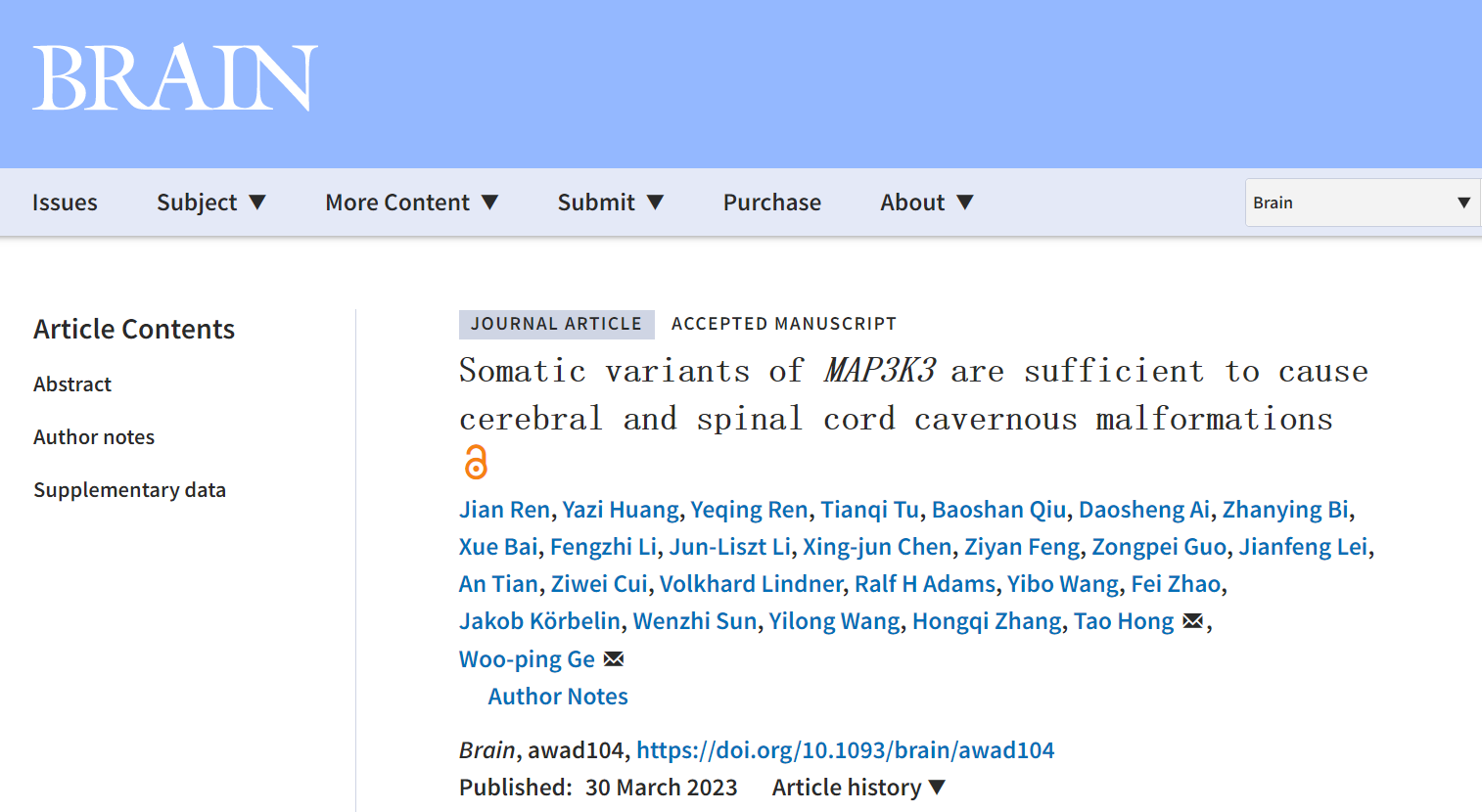
Task: Open author Xue Bai's profile
Action: [499, 547]
